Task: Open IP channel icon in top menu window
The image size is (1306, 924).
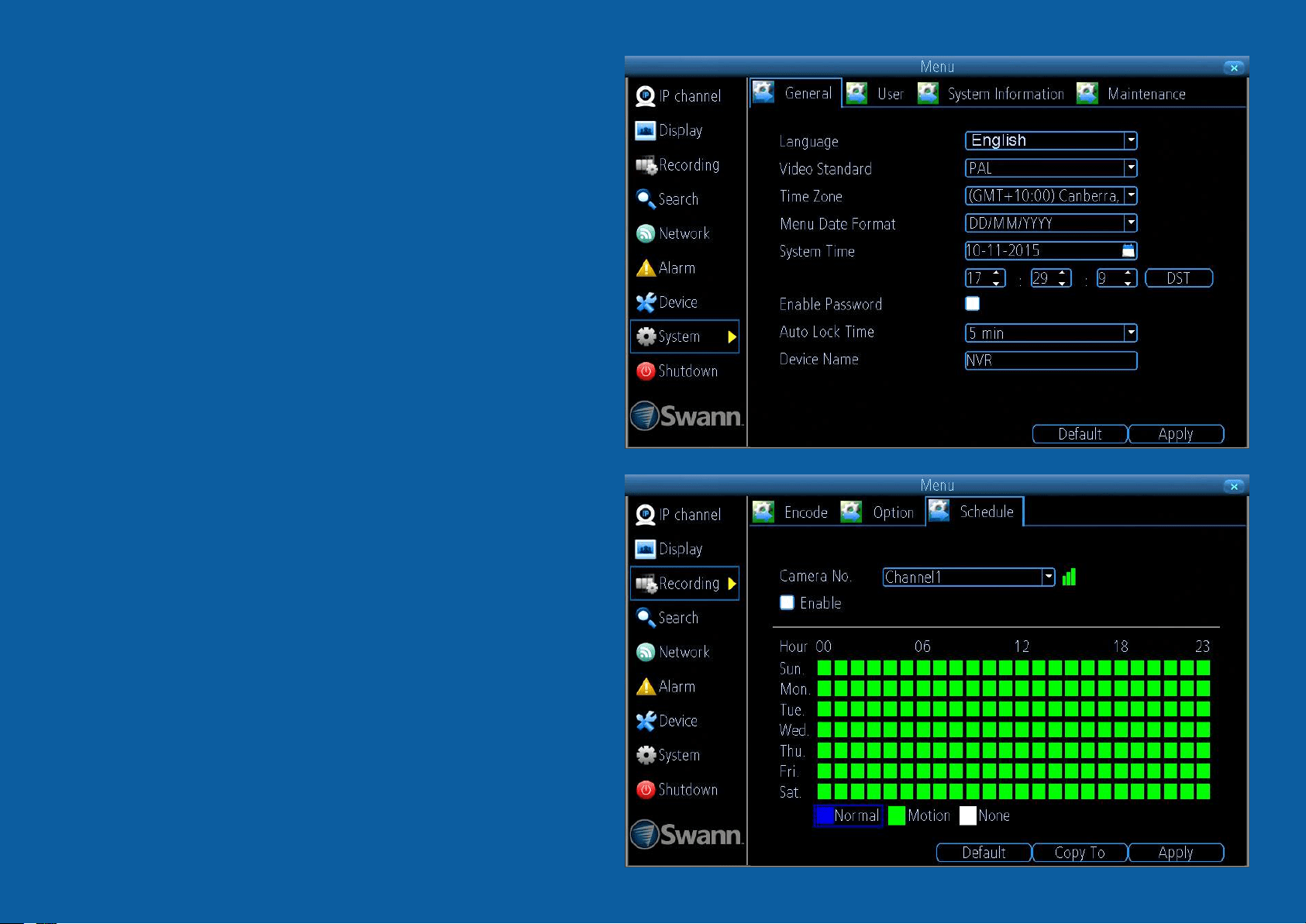Action: [645, 96]
